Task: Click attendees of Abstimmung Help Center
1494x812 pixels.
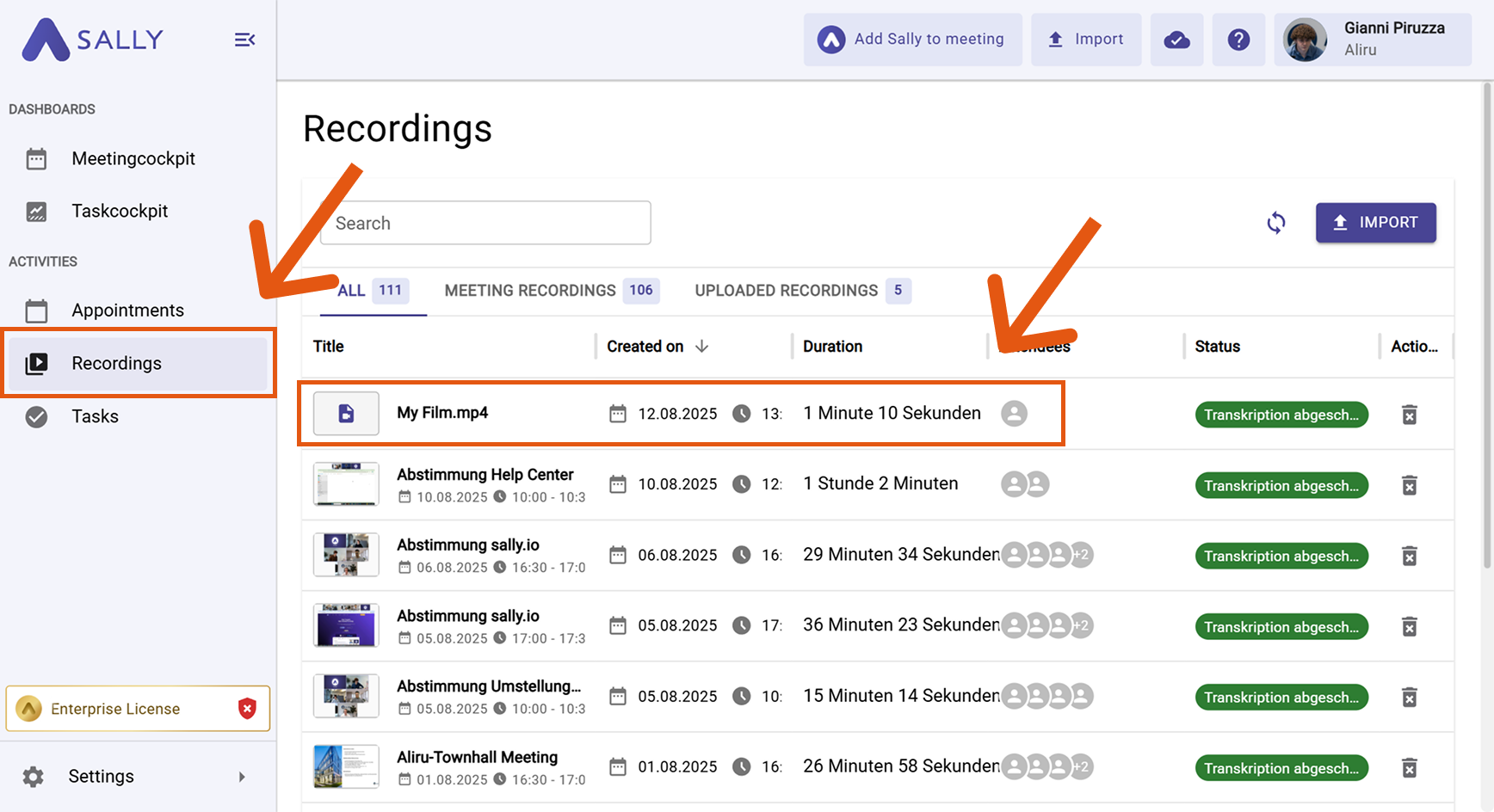Action: point(1025,484)
